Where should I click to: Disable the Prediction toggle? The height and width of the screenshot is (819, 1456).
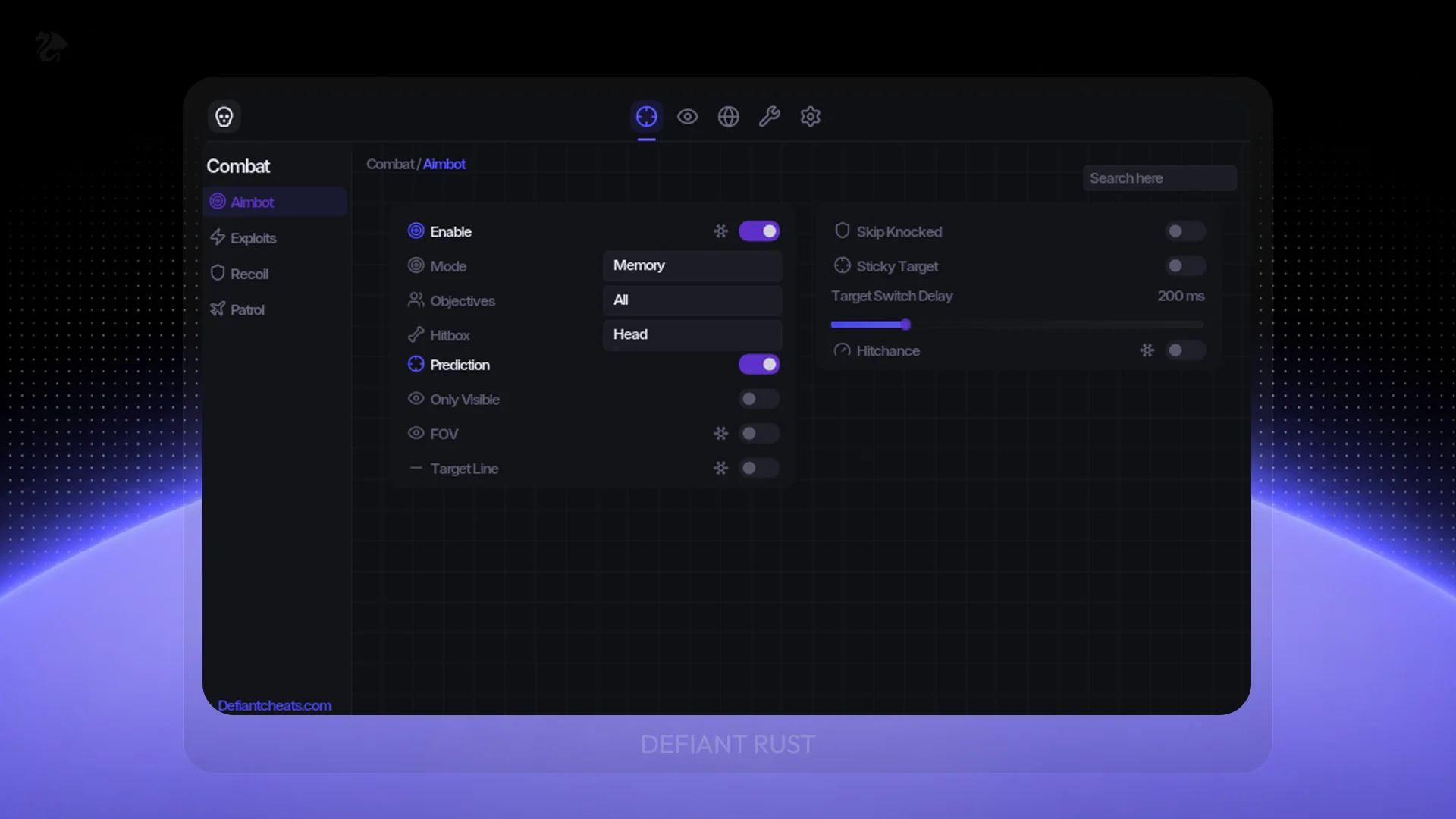coord(759,365)
